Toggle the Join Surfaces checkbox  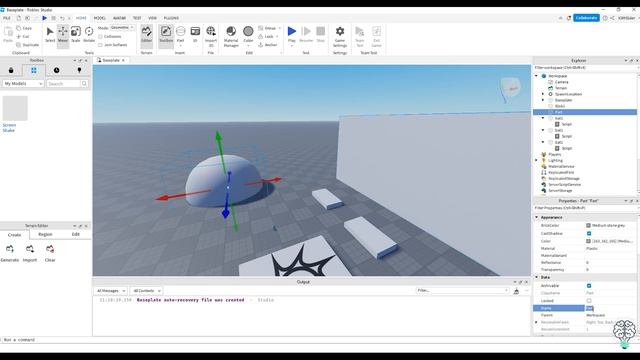[100, 45]
